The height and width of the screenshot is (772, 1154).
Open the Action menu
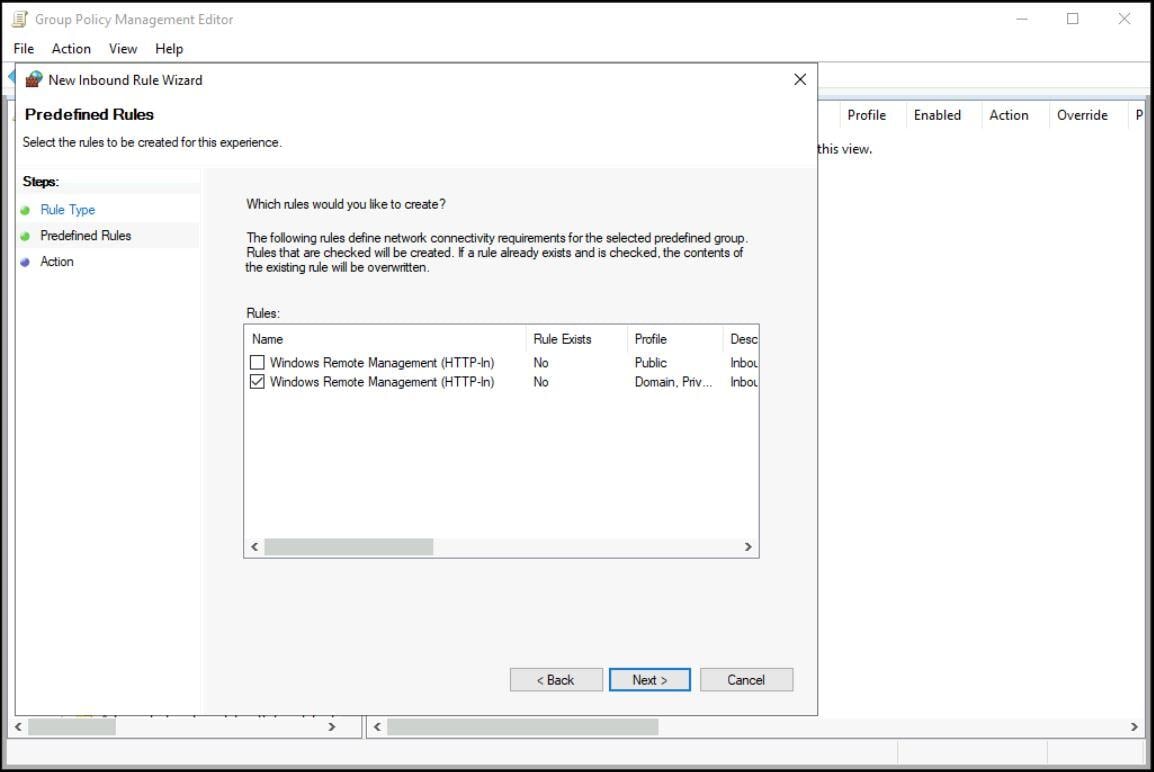point(70,48)
